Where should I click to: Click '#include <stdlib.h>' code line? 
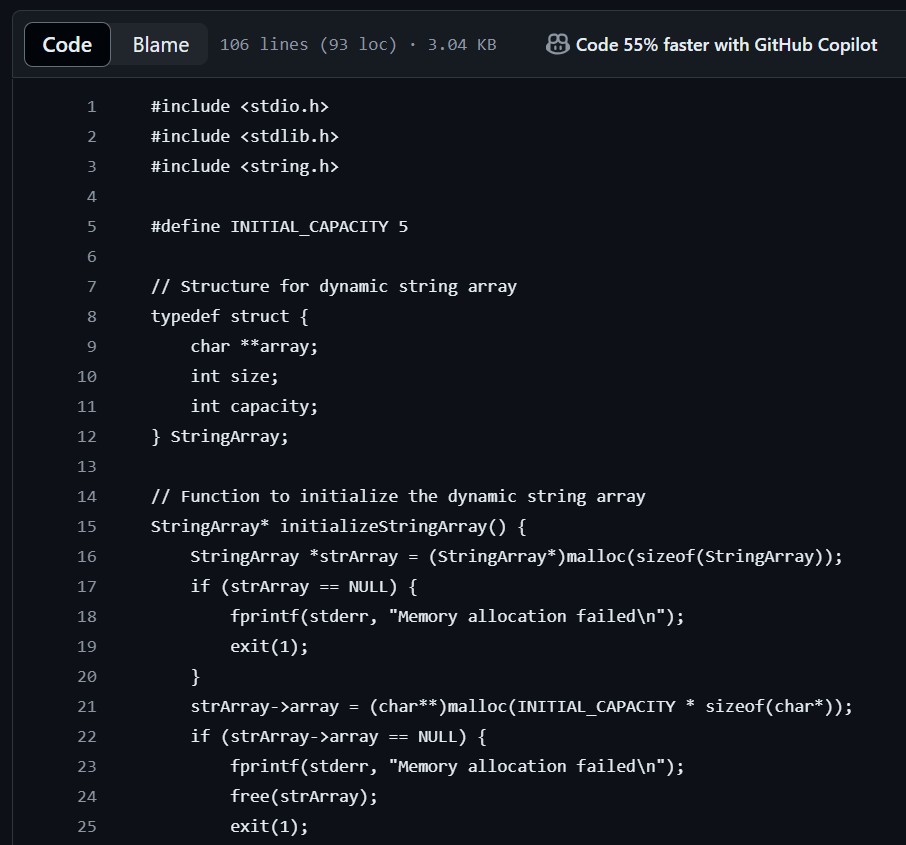(x=244, y=136)
